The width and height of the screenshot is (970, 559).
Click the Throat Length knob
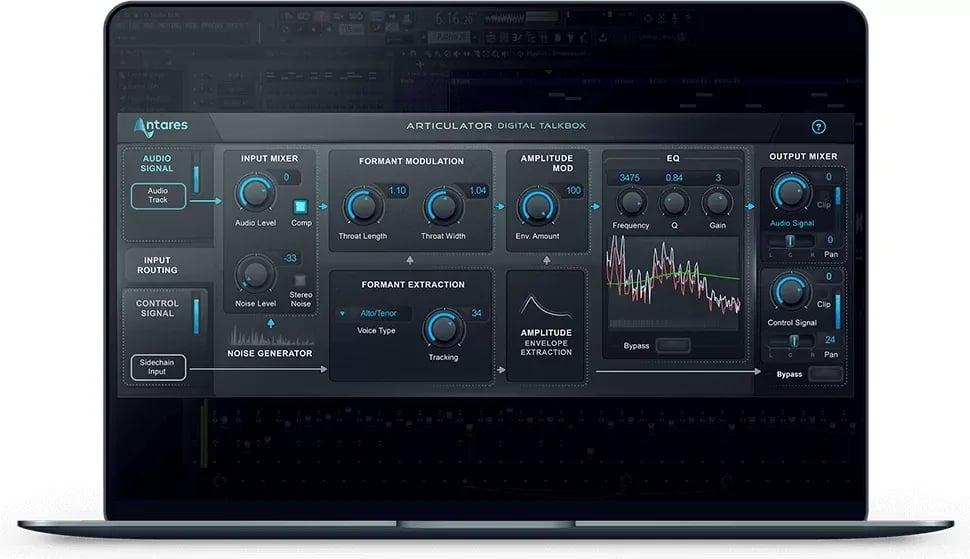pyautogui.click(x=363, y=207)
